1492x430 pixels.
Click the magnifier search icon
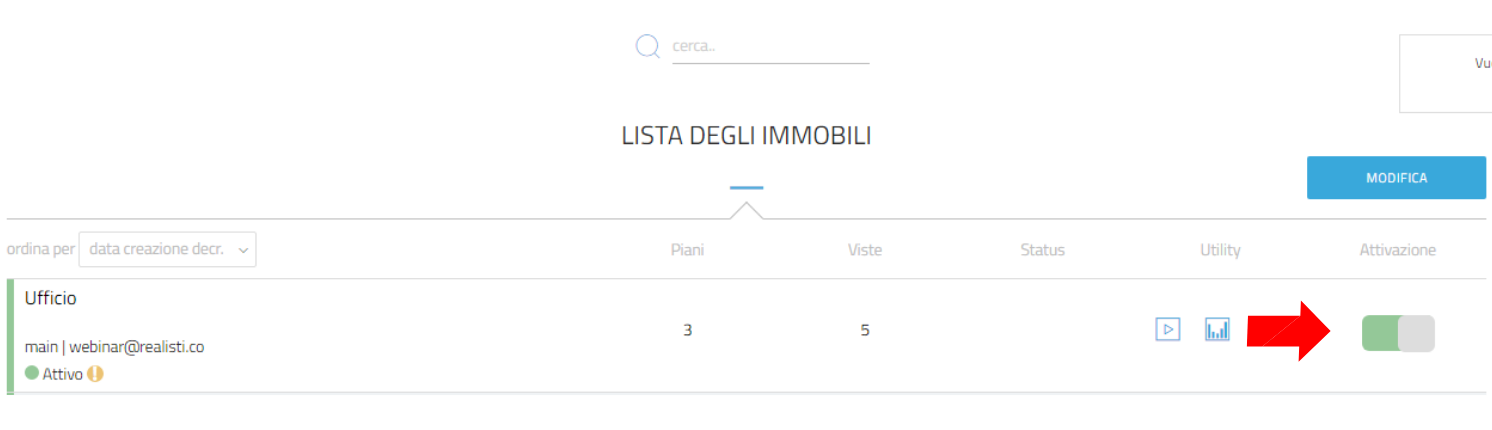648,47
